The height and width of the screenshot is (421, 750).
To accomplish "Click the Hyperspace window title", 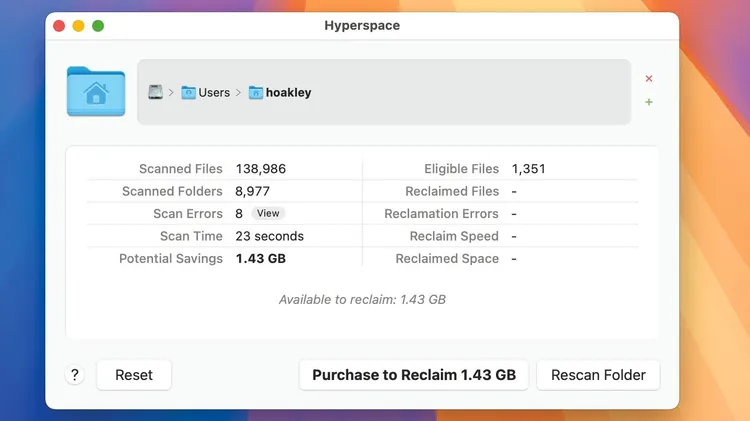I will click(x=362, y=26).
